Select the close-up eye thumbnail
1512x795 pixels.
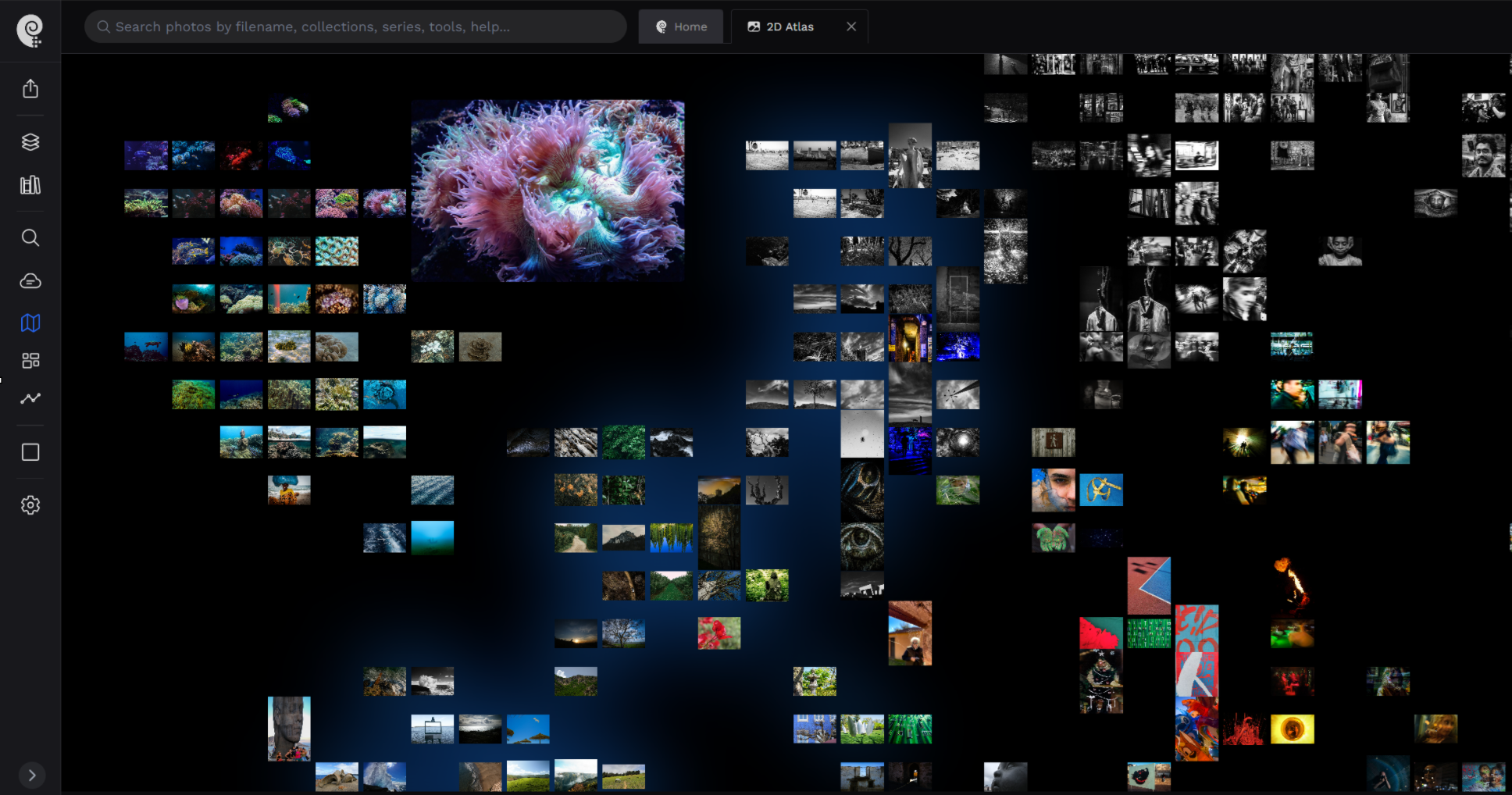pos(862,546)
